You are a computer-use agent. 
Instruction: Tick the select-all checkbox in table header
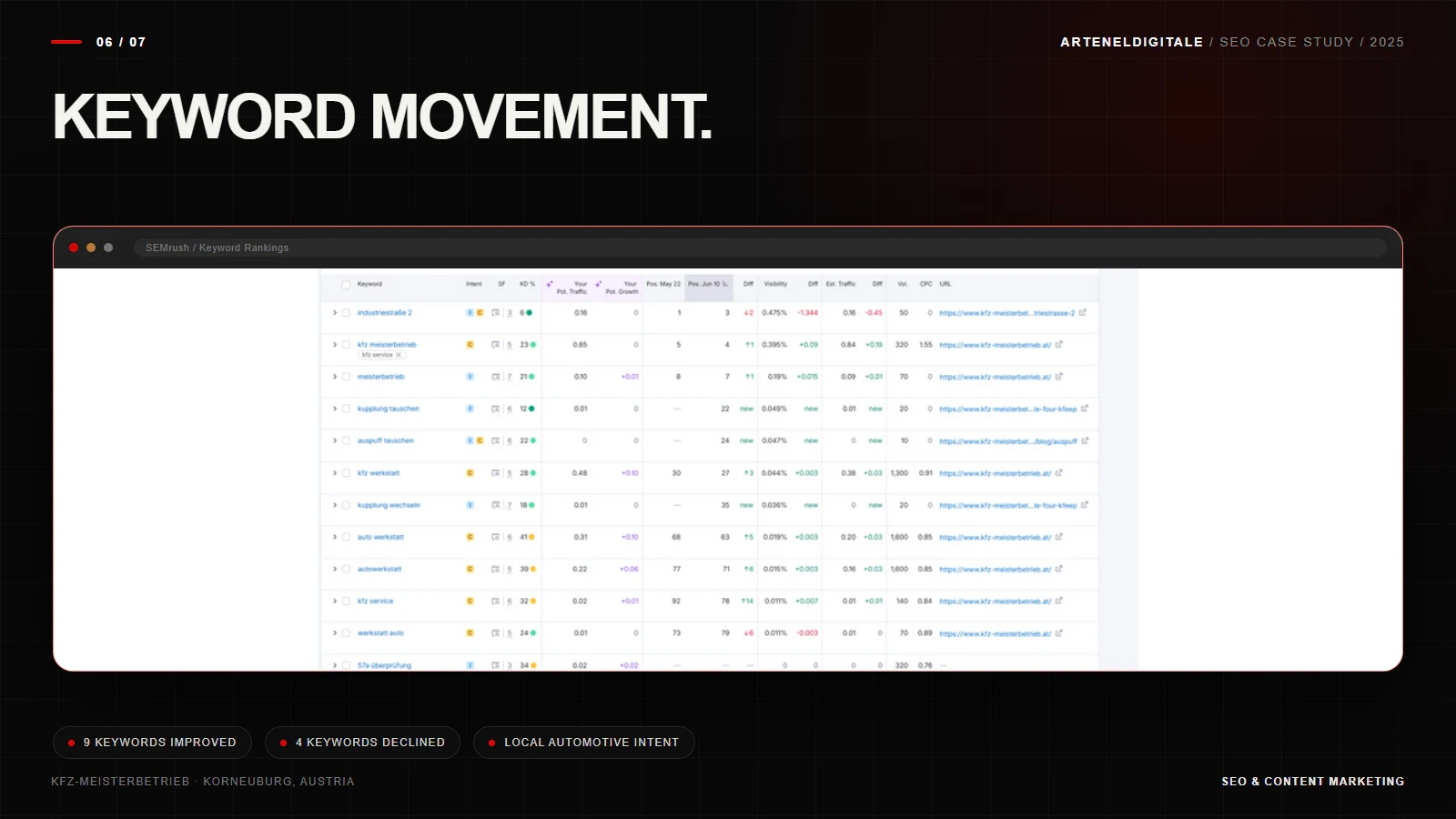346,284
